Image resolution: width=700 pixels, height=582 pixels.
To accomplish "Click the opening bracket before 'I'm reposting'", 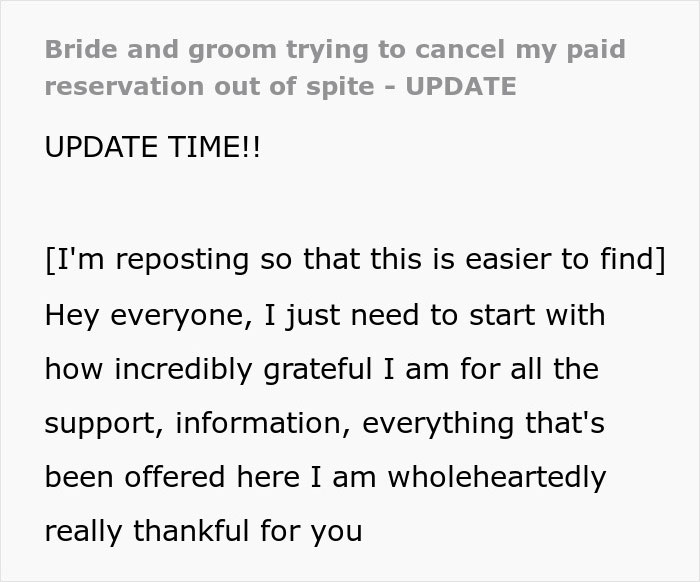I will tap(49, 259).
